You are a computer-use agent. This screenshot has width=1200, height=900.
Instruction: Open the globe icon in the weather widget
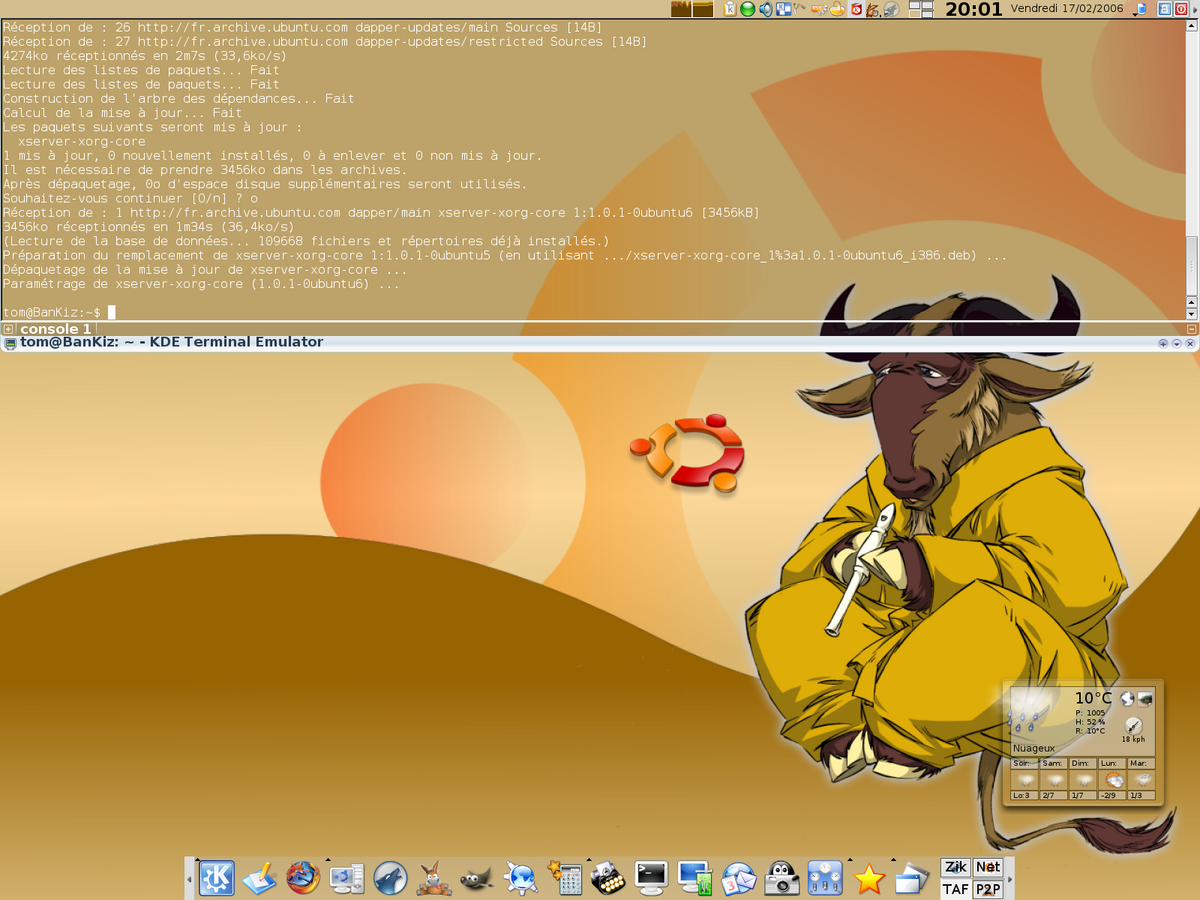coord(1127,698)
